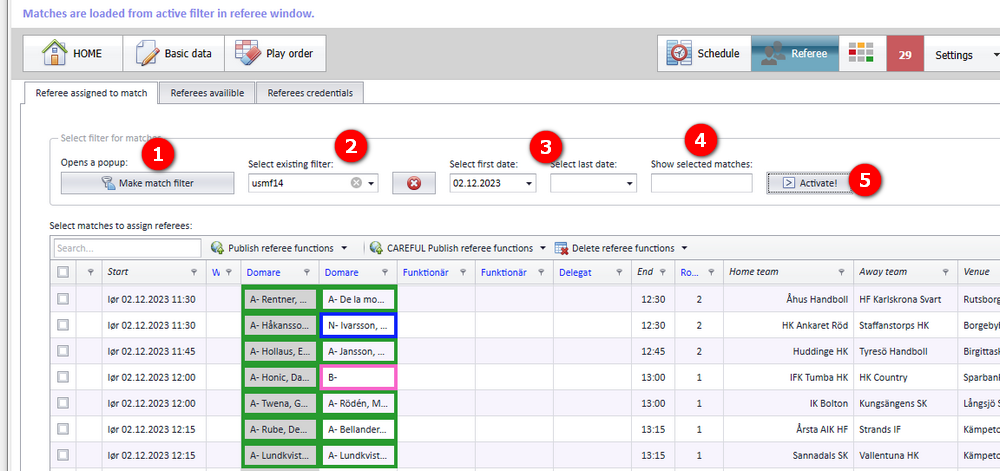The height and width of the screenshot is (471, 1000).
Task: Click the red 29 notification badge
Action: (x=905, y=55)
